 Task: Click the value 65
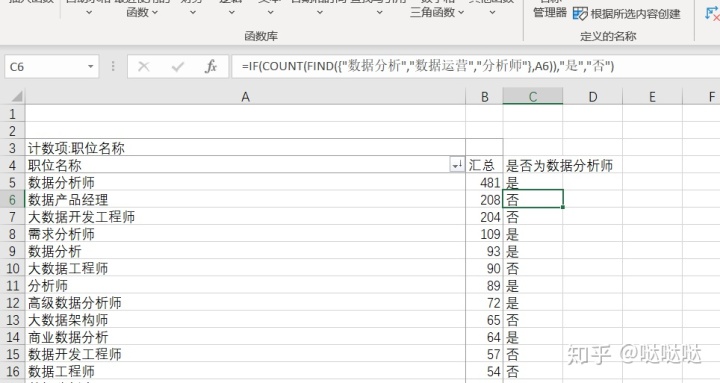tap(494, 320)
